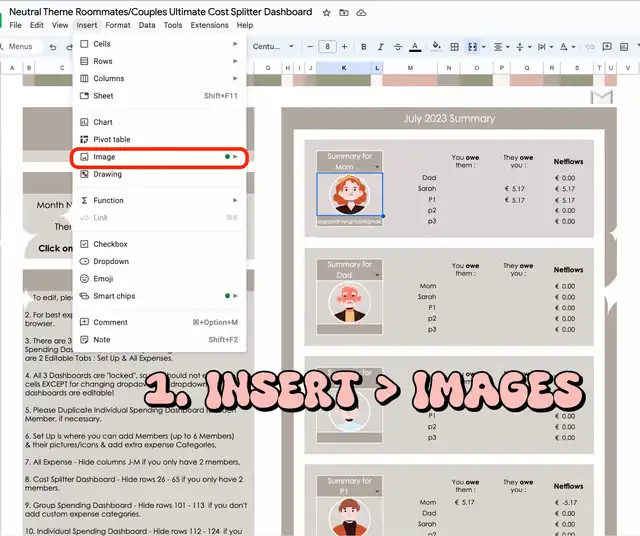
Task: Open the Summary for Mom dropdown
Action: [378, 167]
